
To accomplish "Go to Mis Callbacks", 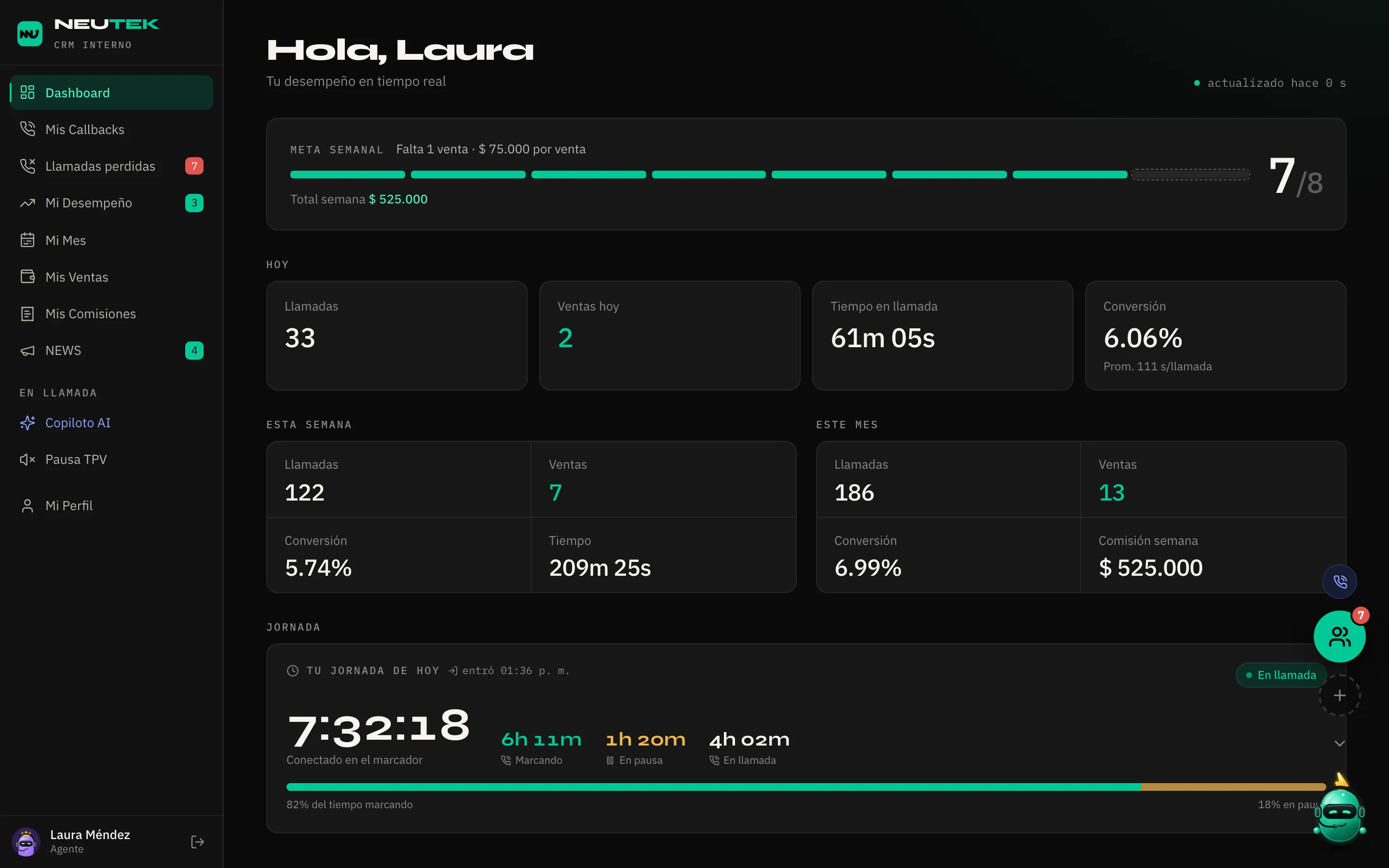I will 111,129.
